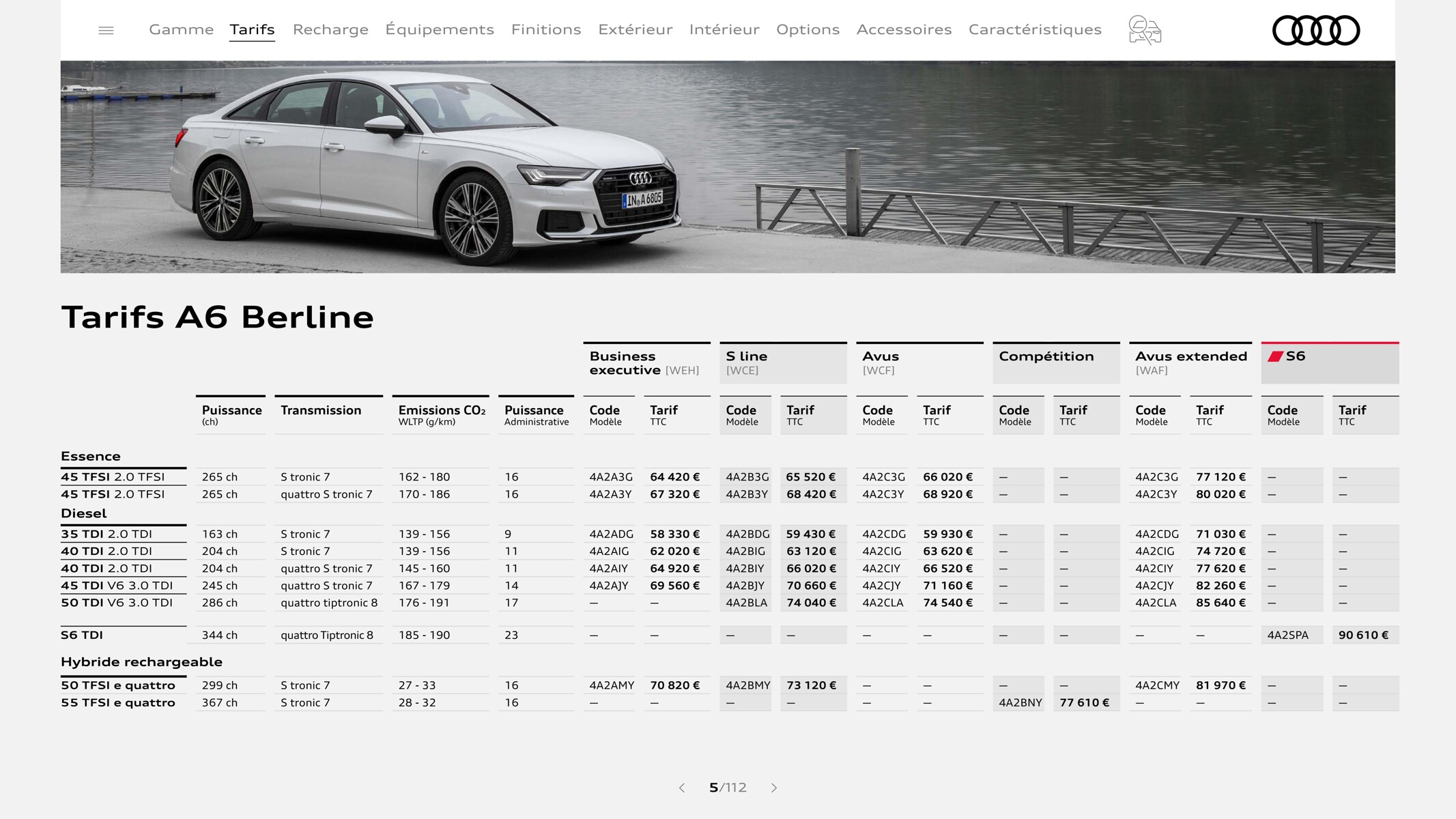Click model code 4A2AJY
This screenshot has width=1456, height=819.
tap(609, 586)
